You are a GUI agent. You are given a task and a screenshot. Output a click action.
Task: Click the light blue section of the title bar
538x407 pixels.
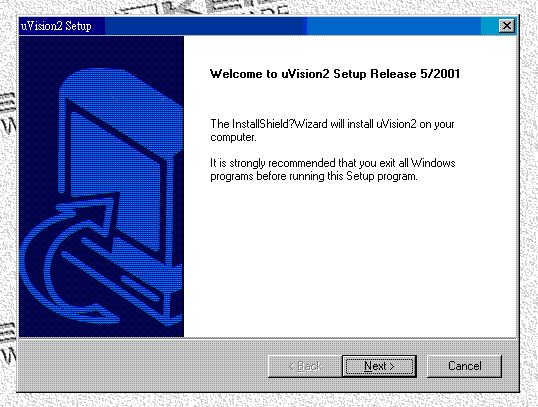(x=395, y=26)
